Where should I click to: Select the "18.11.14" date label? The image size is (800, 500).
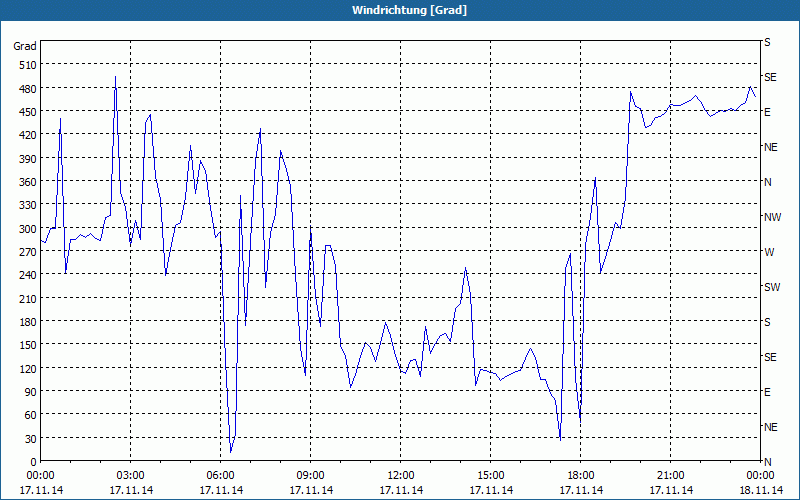coord(761,490)
